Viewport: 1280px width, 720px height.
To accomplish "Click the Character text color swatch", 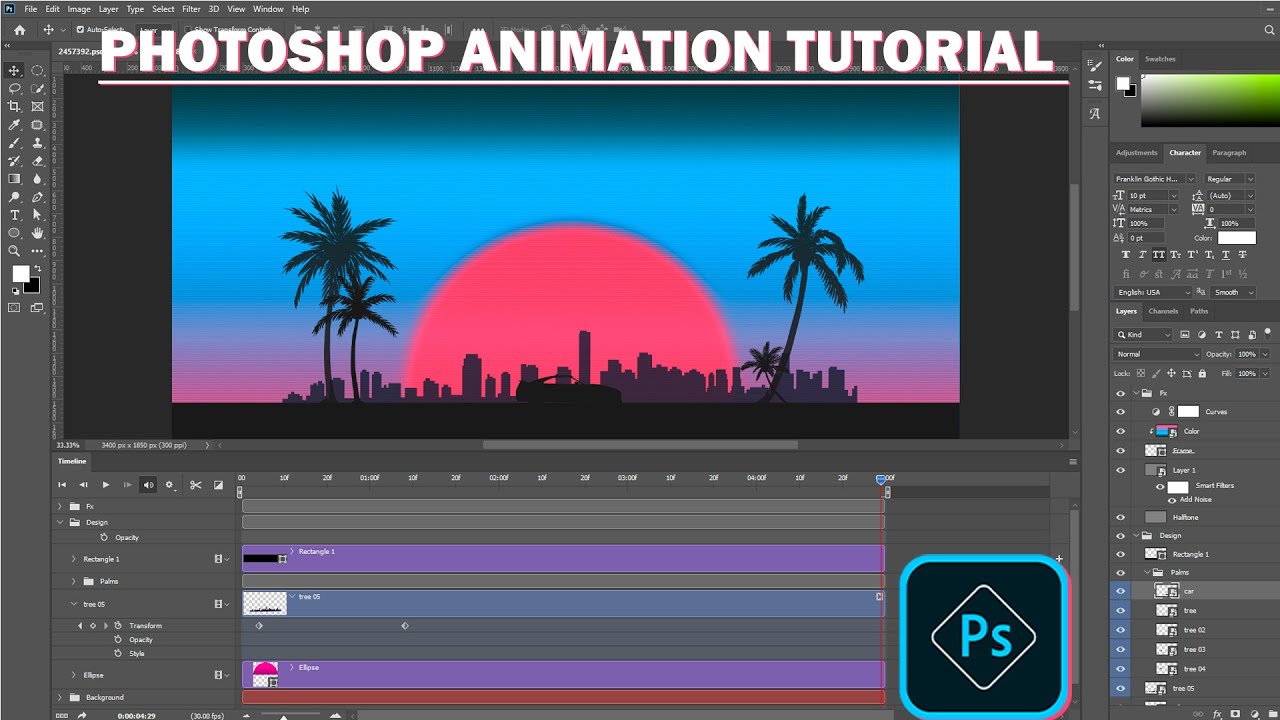I will point(1236,238).
